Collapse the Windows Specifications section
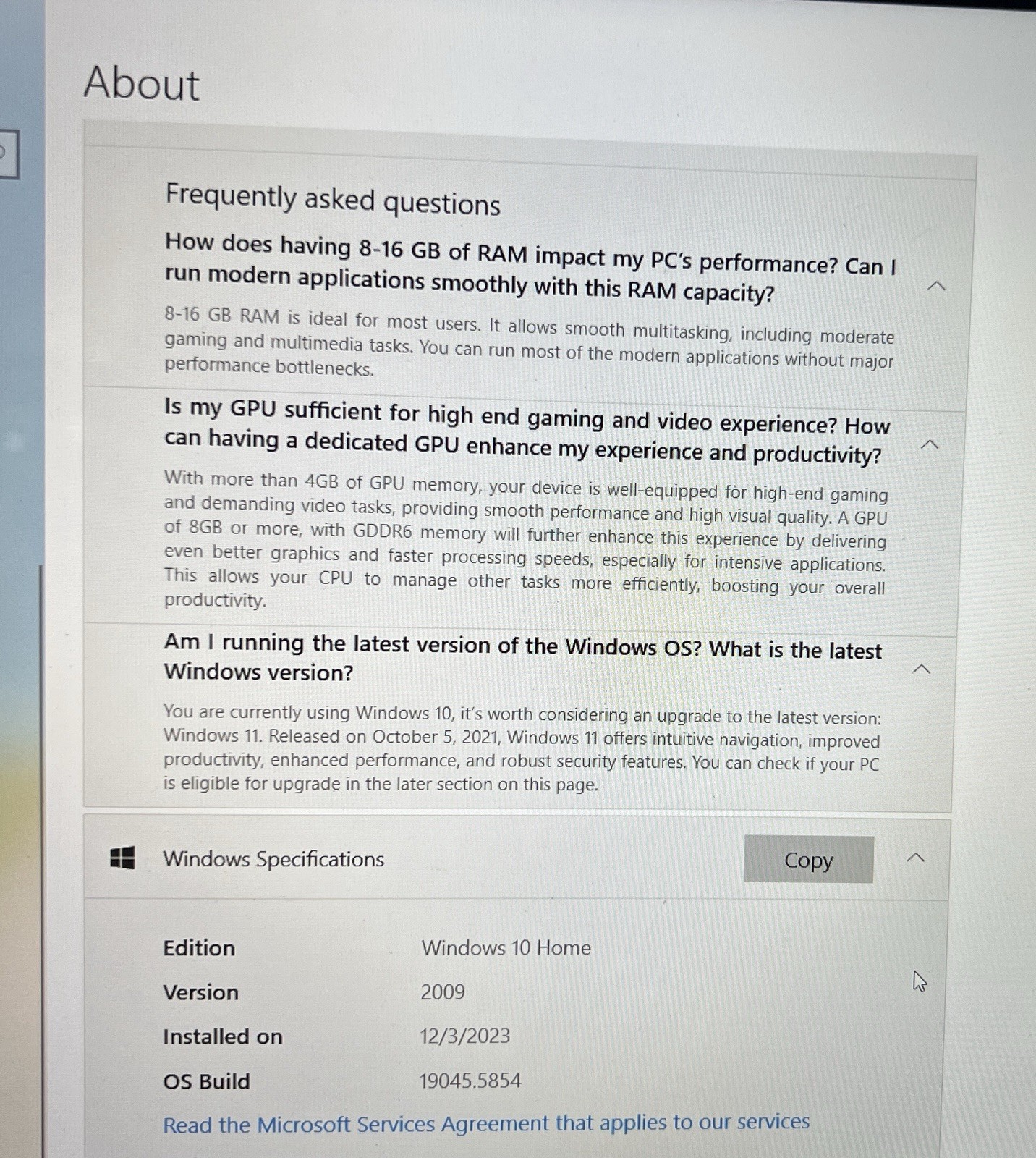Screen dimensions: 1036x1158 (915, 858)
